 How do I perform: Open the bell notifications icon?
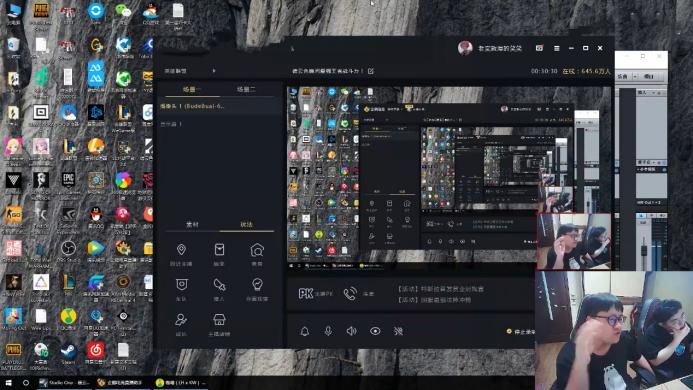click(x=305, y=331)
